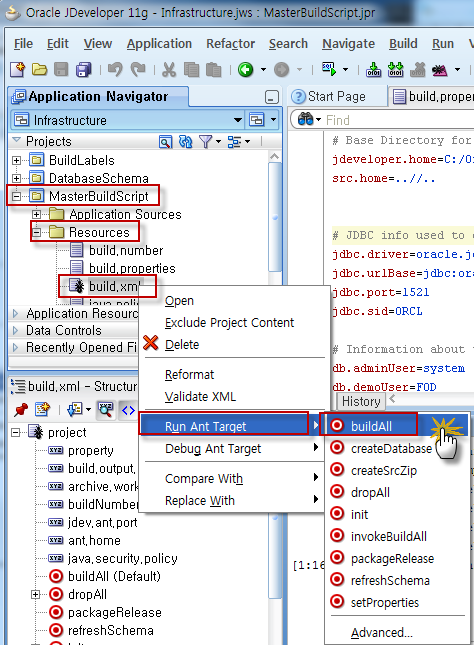Image resolution: width=474 pixels, height=645 pixels.
Task: Click the Rebuild project toolbar icon
Action: coord(395,70)
